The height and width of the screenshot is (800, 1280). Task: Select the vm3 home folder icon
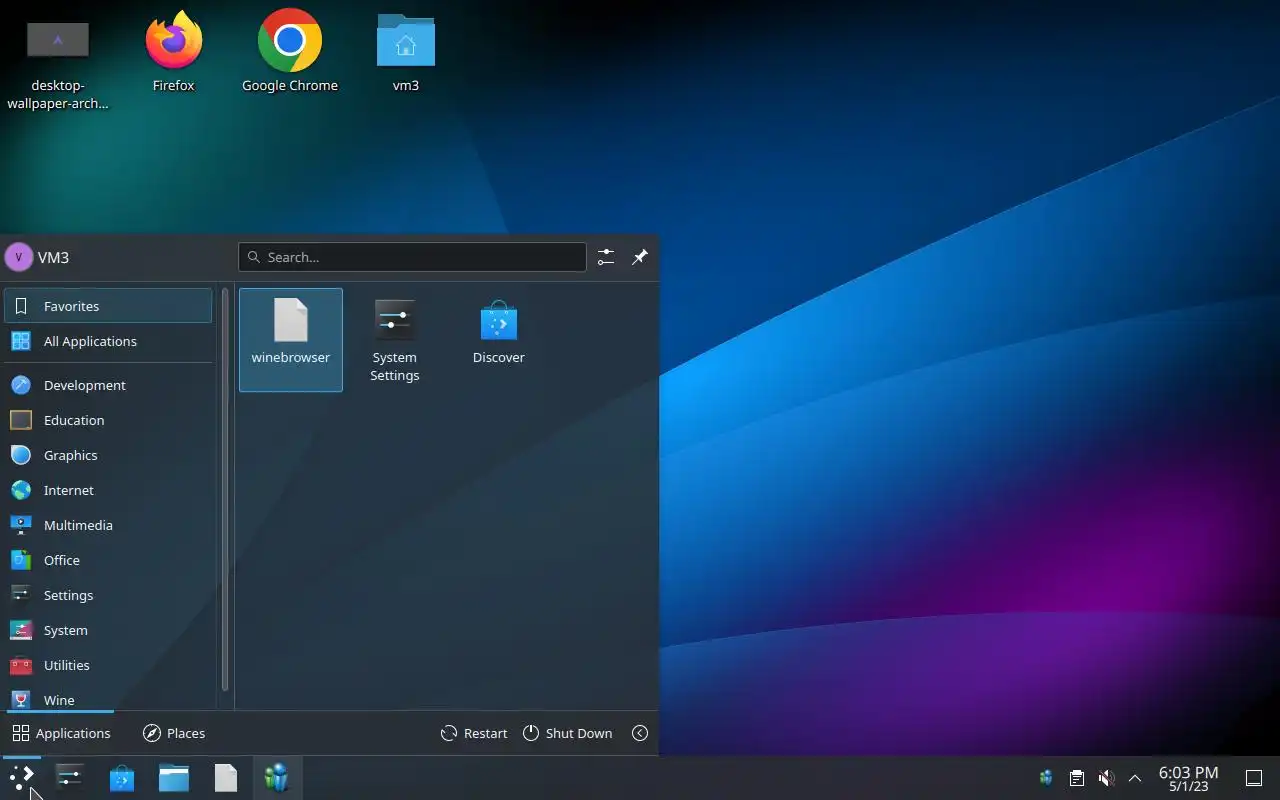coord(406,52)
